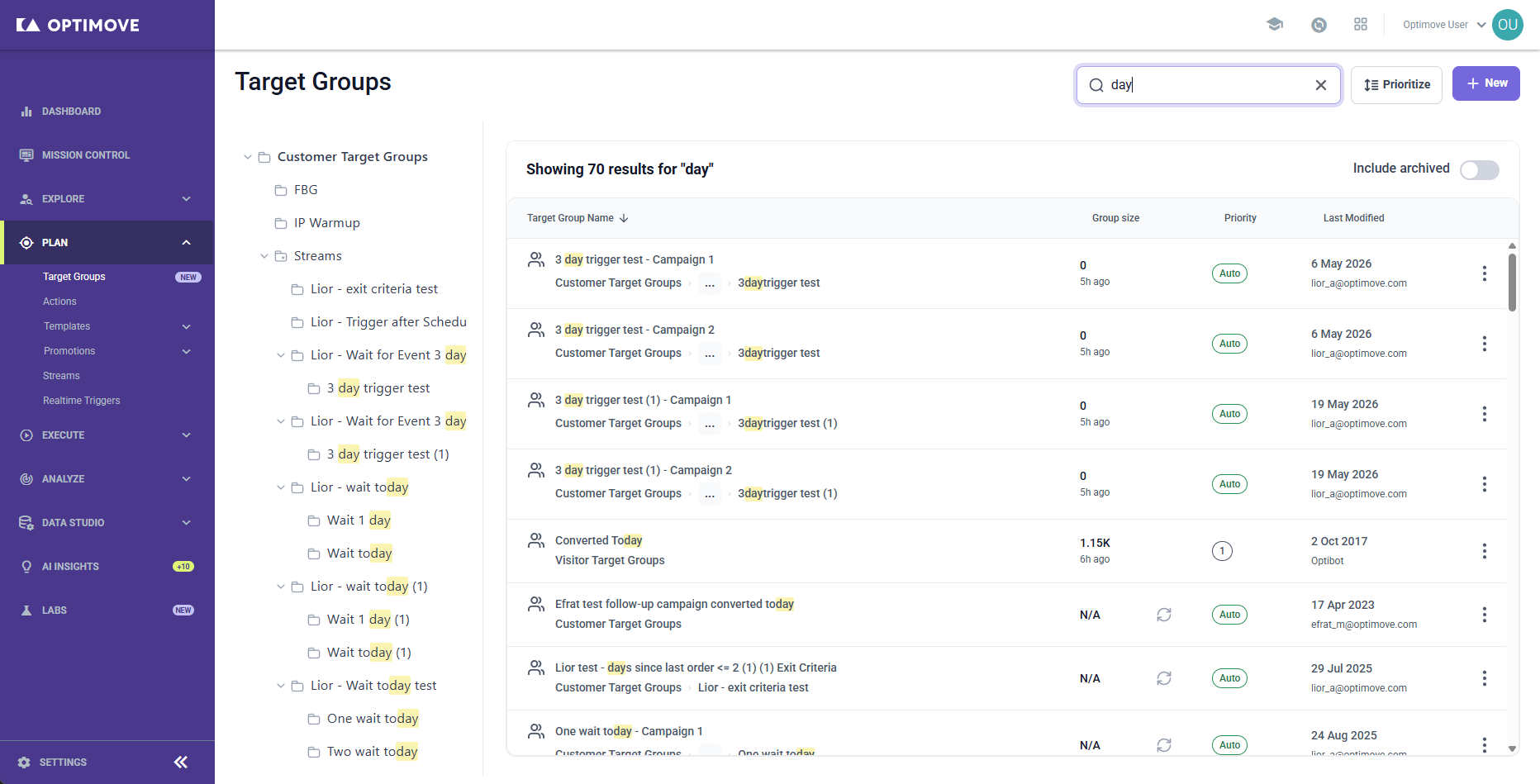Click the results list vertical scrollbar
Image resolution: width=1540 pixels, height=784 pixels.
(x=1512, y=283)
